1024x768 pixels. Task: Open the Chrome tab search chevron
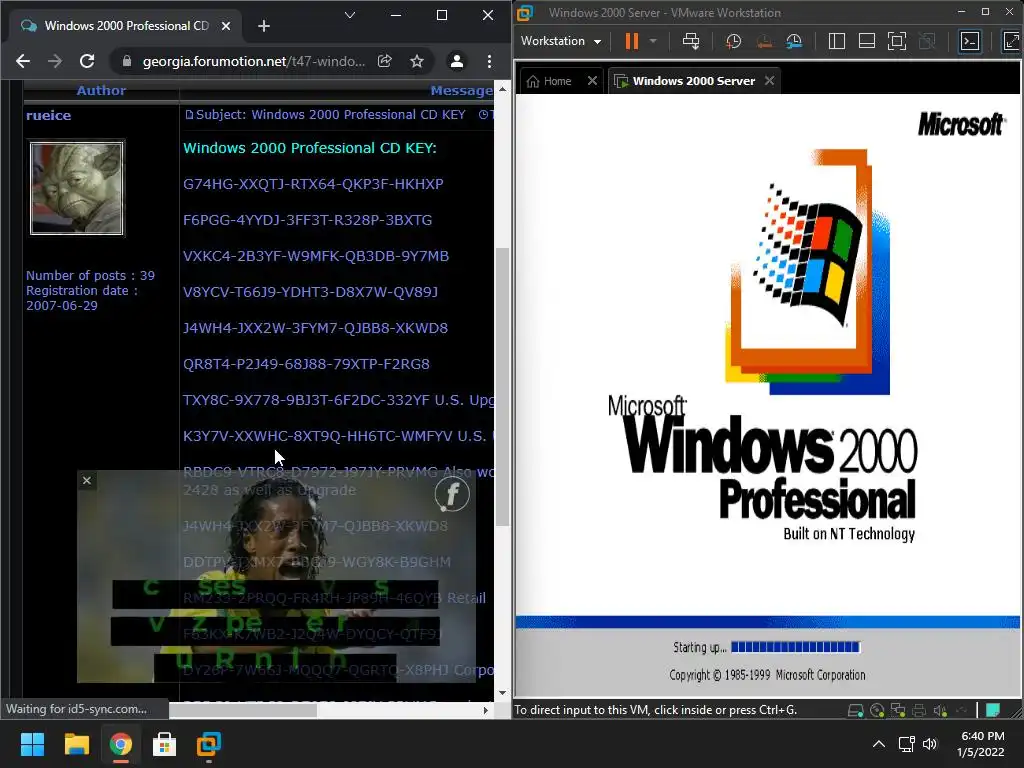point(350,15)
